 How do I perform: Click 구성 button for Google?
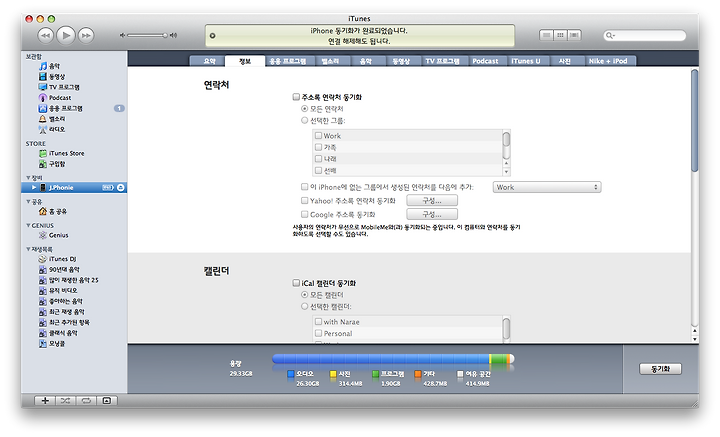[x=432, y=214]
